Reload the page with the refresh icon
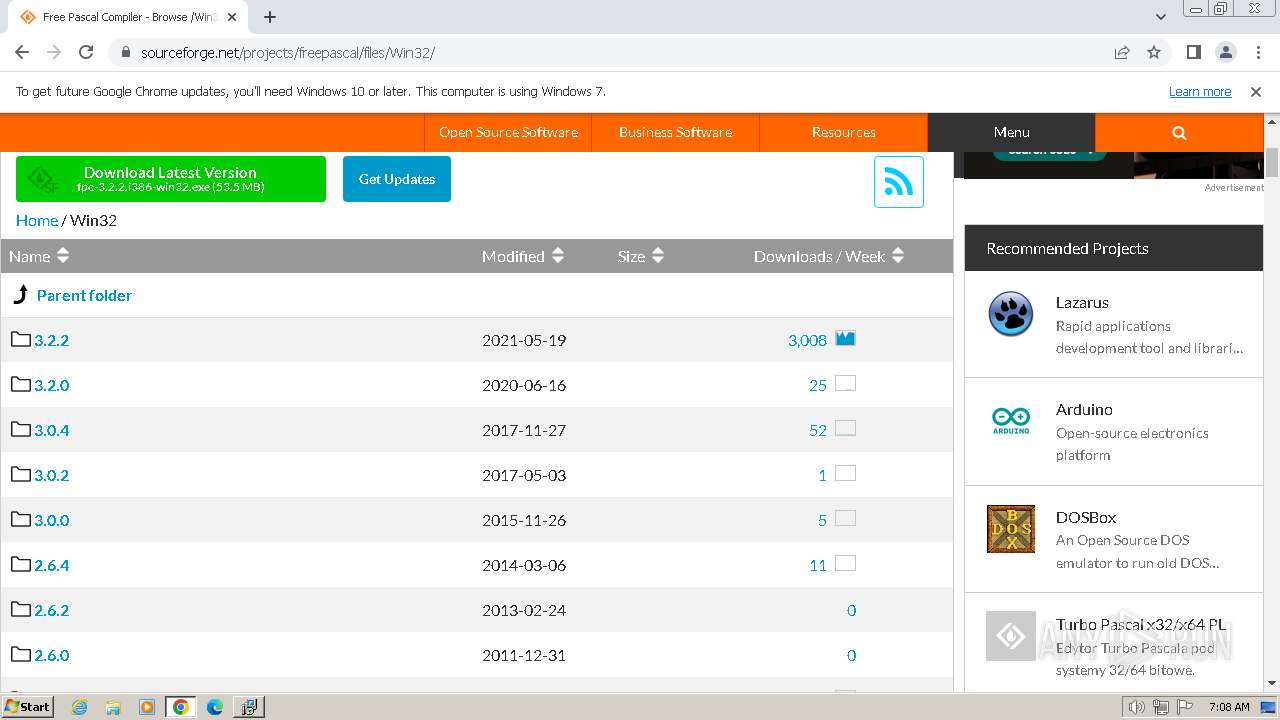 pyautogui.click(x=86, y=52)
